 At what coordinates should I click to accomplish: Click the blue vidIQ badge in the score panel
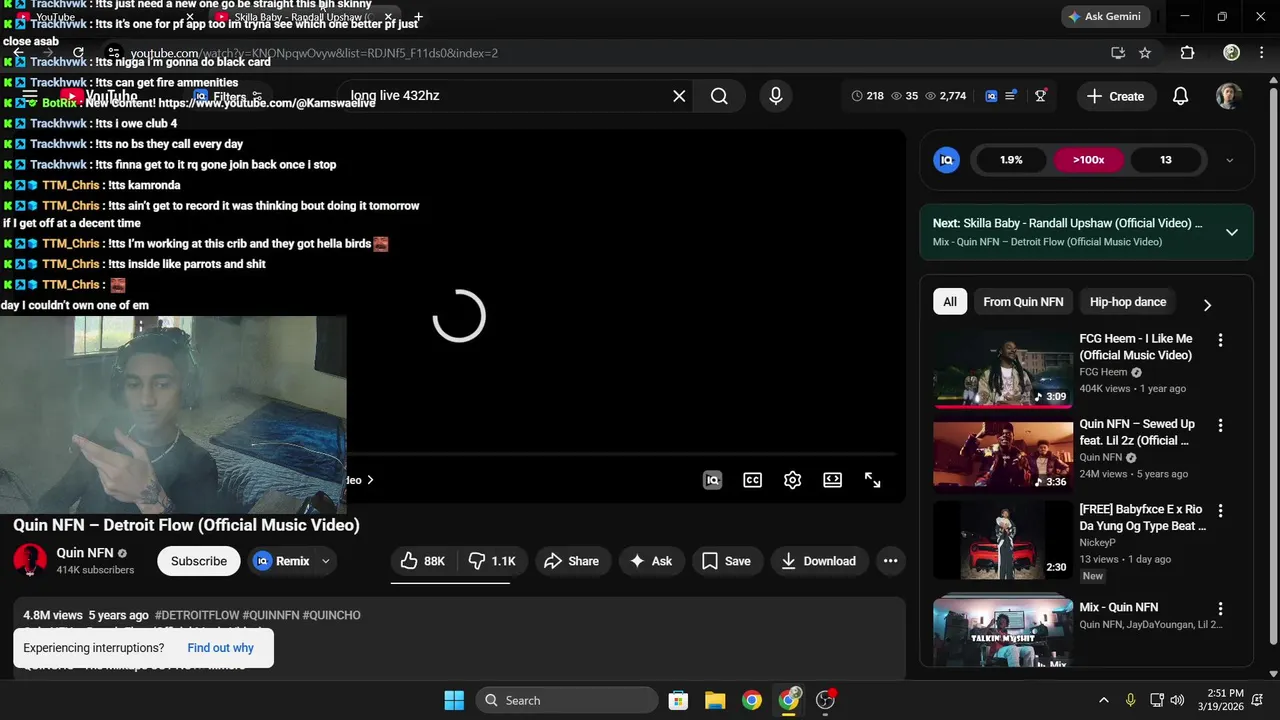tap(946, 160)
